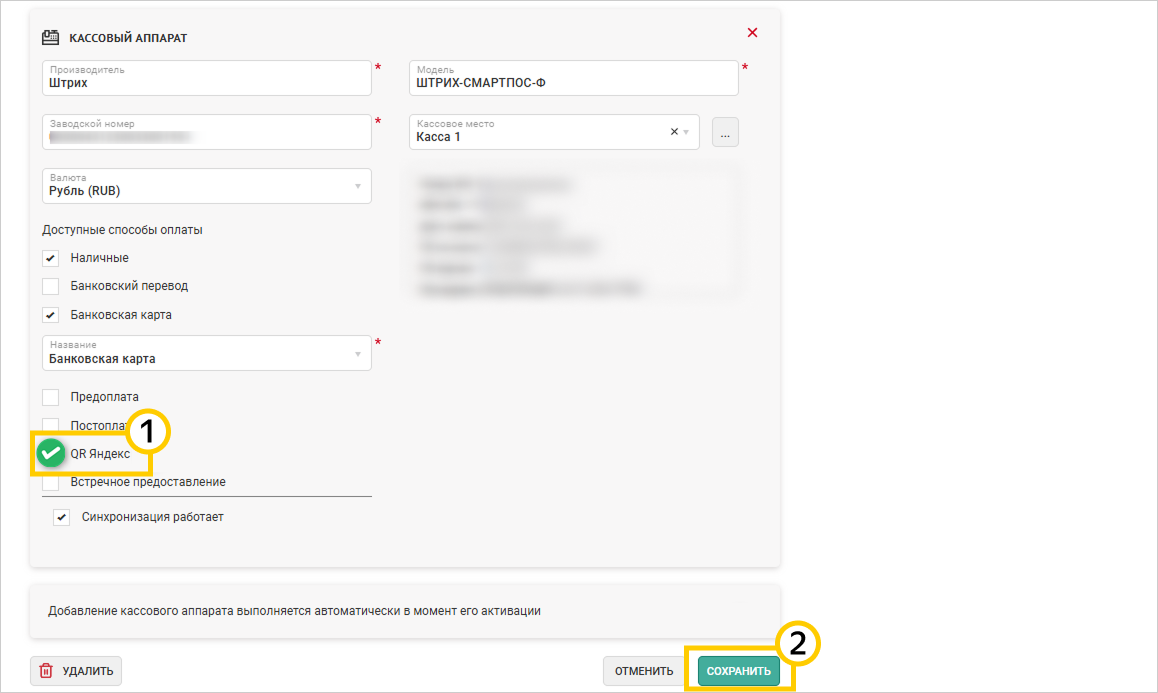
Task: Close the Кассовый аппарат form with the red X
Action: coord(752,33)
